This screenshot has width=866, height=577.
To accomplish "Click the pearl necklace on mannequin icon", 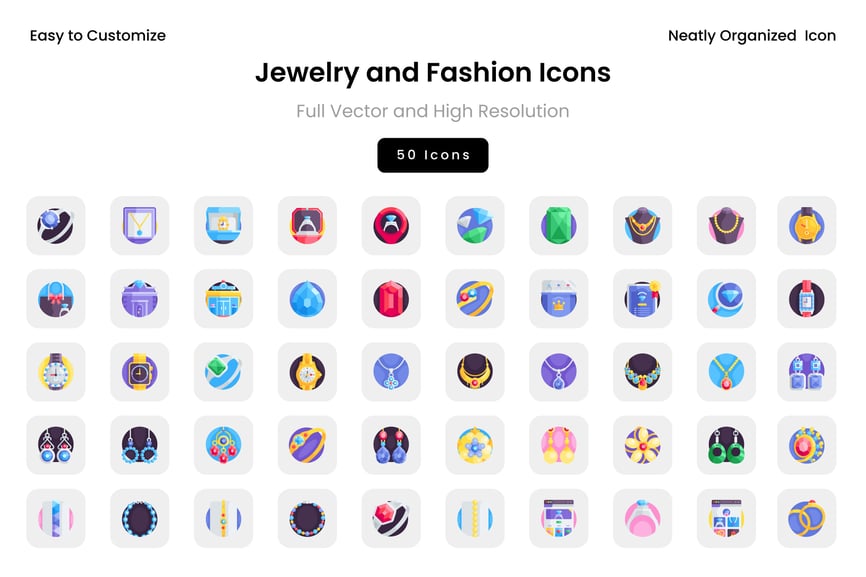I will tap(726, 225).
